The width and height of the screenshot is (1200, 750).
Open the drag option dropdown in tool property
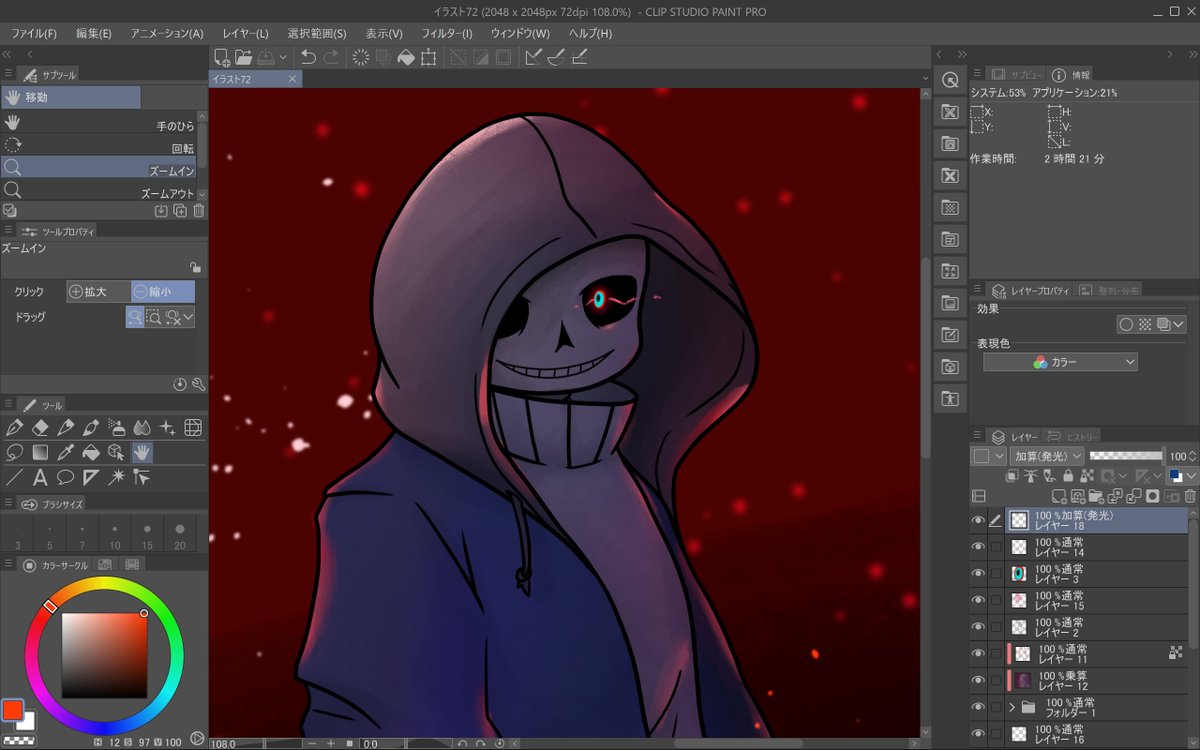click(188, 317)
